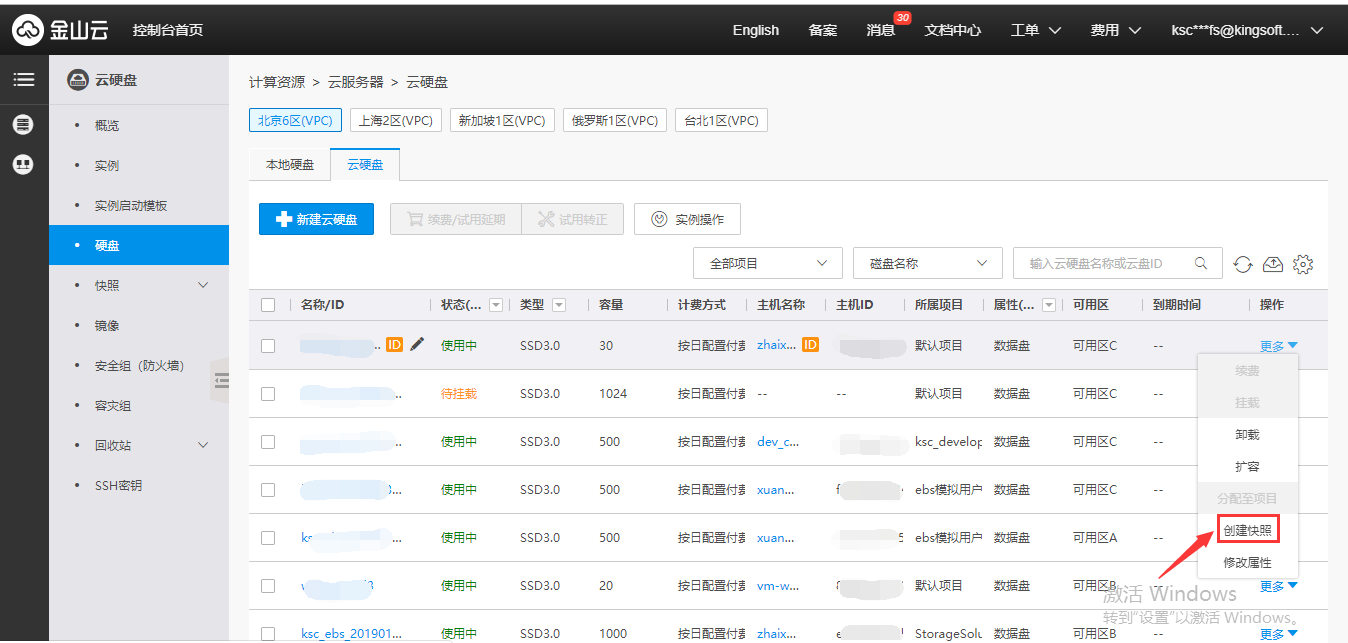The image size is (1348, 643).
Task: Go to 控制台首页
Action: coord(168,30)
